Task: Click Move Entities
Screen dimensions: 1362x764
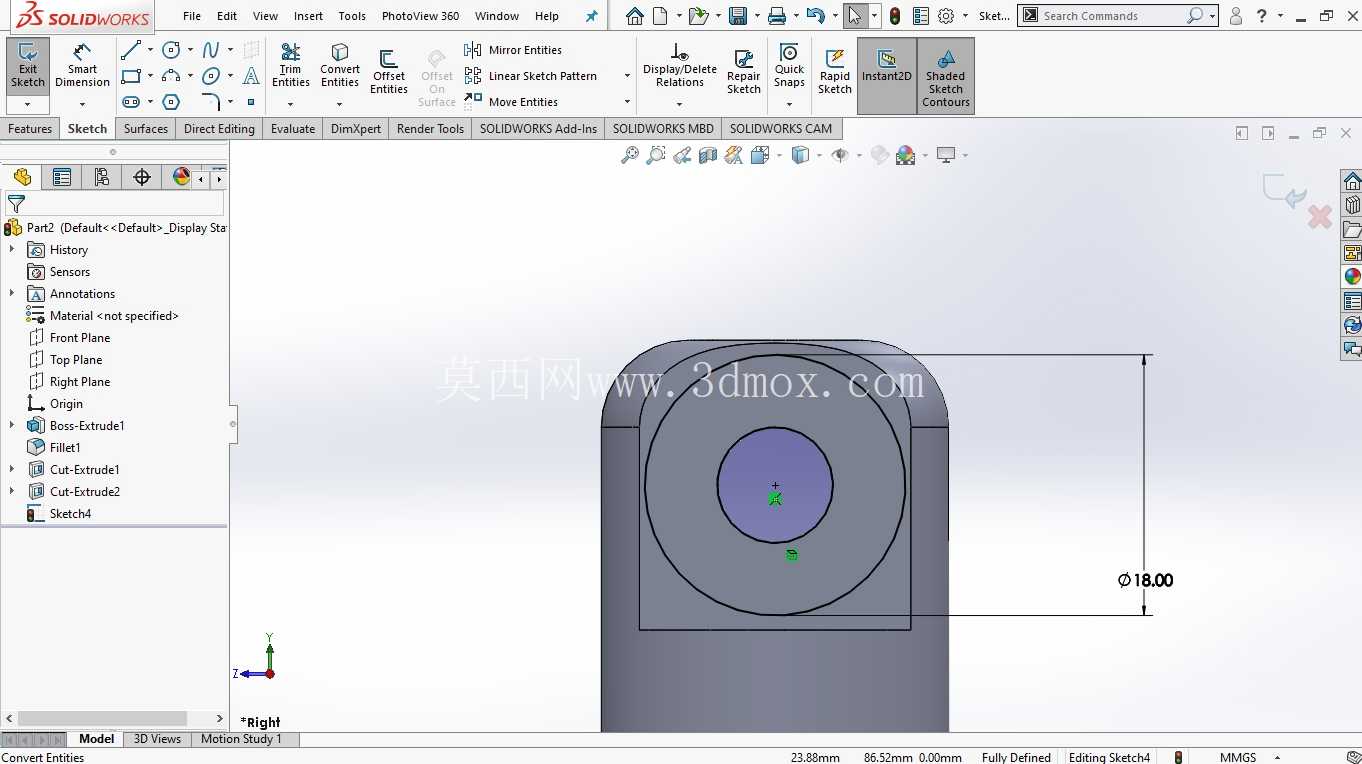Action: [x=512, y=102]
